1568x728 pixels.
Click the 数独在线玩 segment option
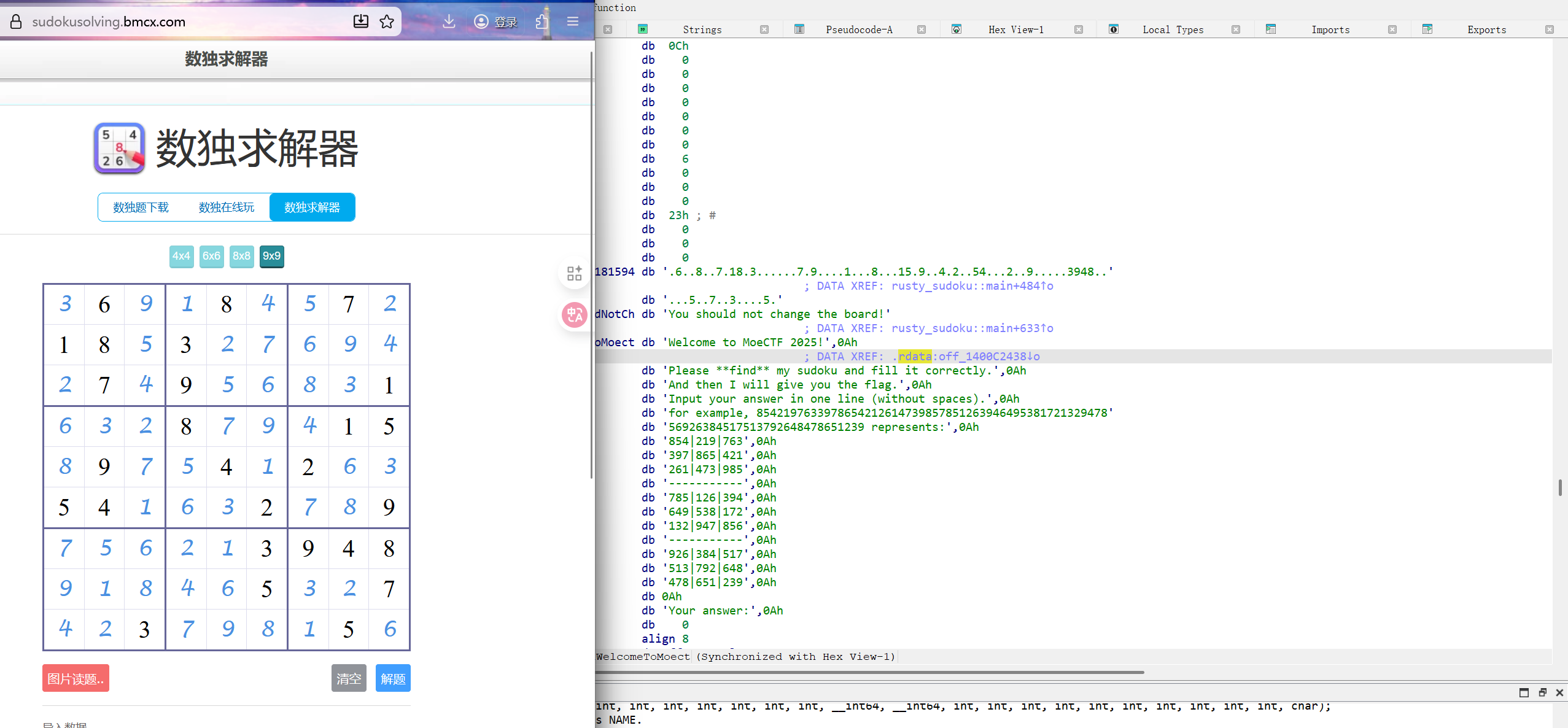pos(226,207)
